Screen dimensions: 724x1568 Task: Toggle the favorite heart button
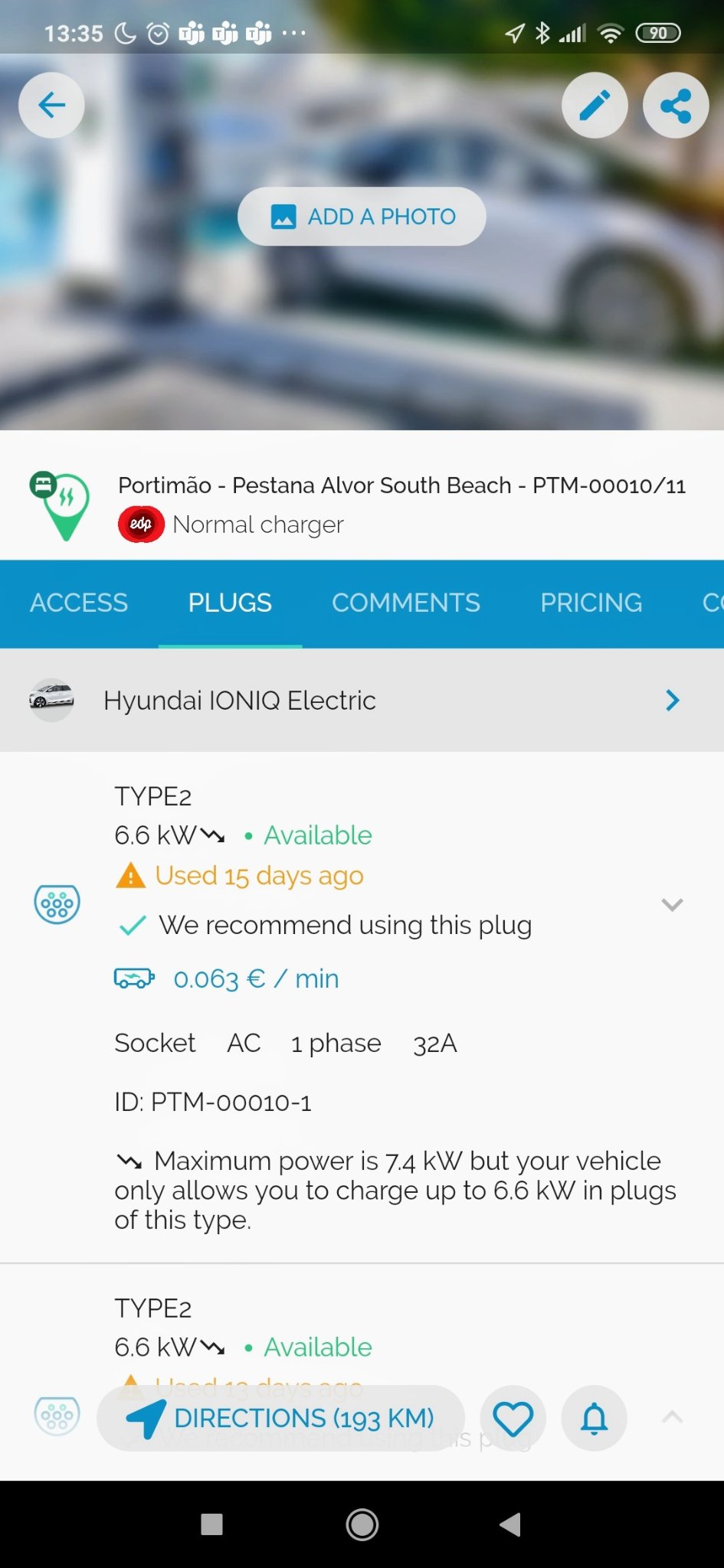pos(513,1418)
